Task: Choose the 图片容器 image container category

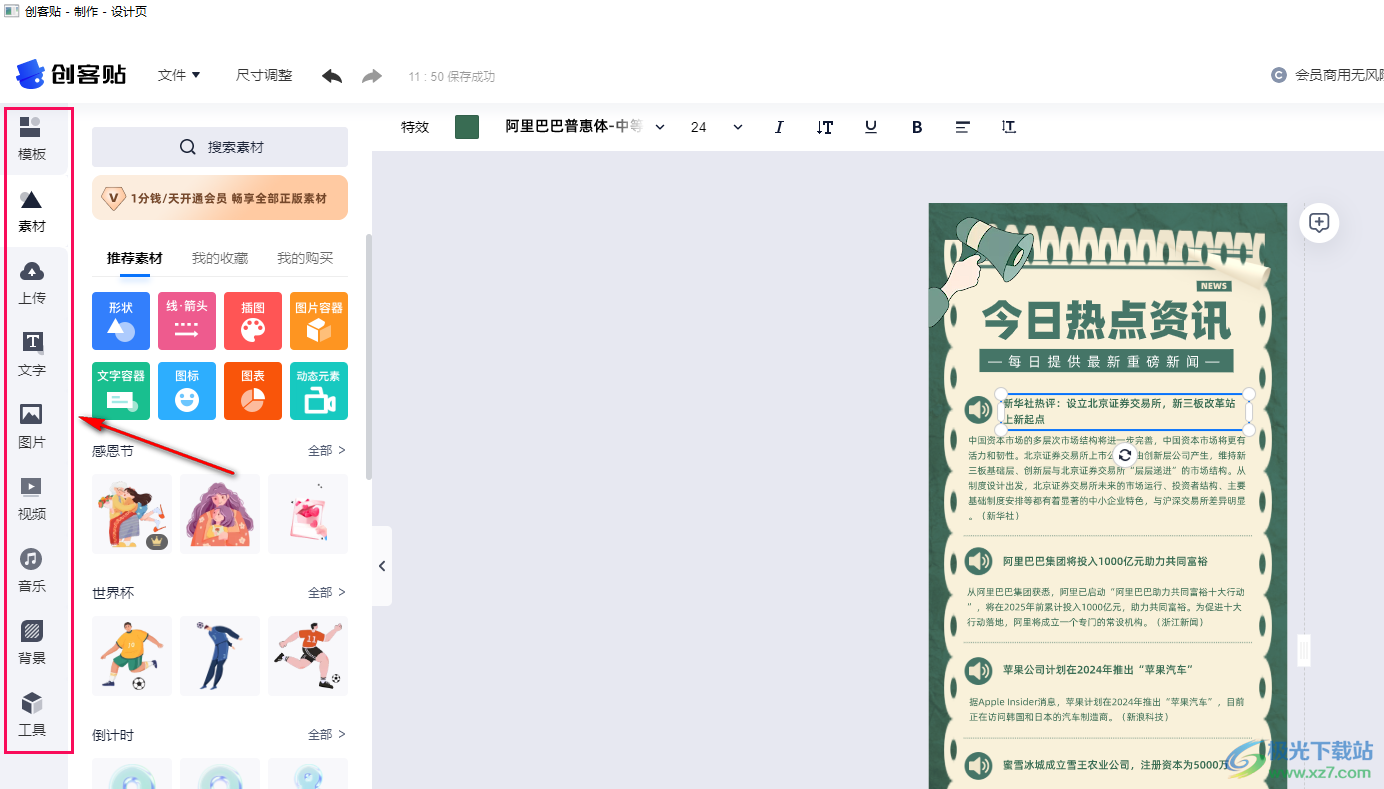Action: [x=319, y=321]
